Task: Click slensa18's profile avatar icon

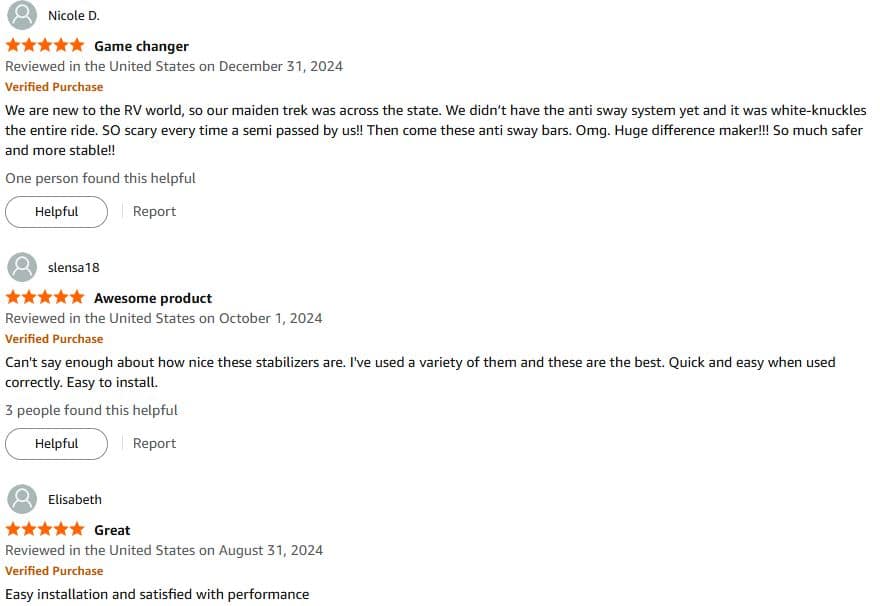Action: 22,267
